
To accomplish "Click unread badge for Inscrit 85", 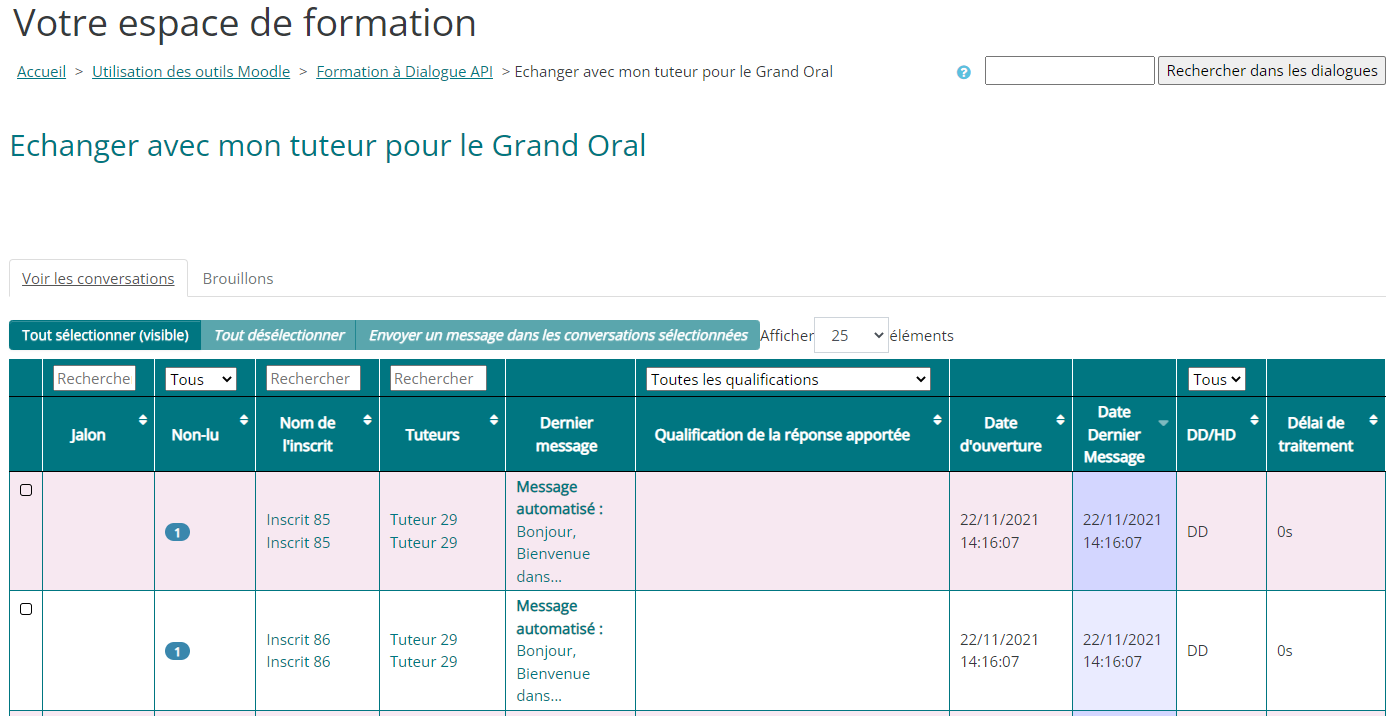I will click(x=177, y=532).
